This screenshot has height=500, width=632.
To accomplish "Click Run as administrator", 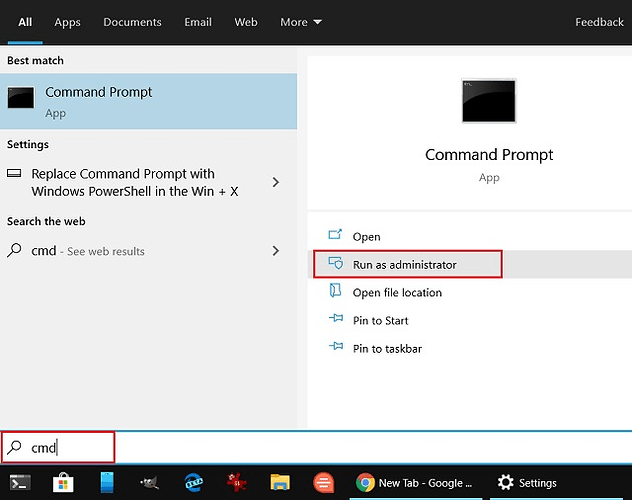I will (404, 265).
